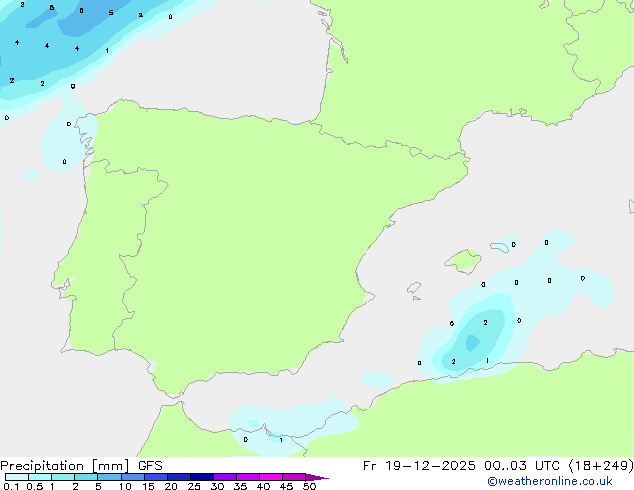The width and height of the screenshot is (634, 490).
Task: Click the 2–5 mm legend color box
Action: (86, 477)
